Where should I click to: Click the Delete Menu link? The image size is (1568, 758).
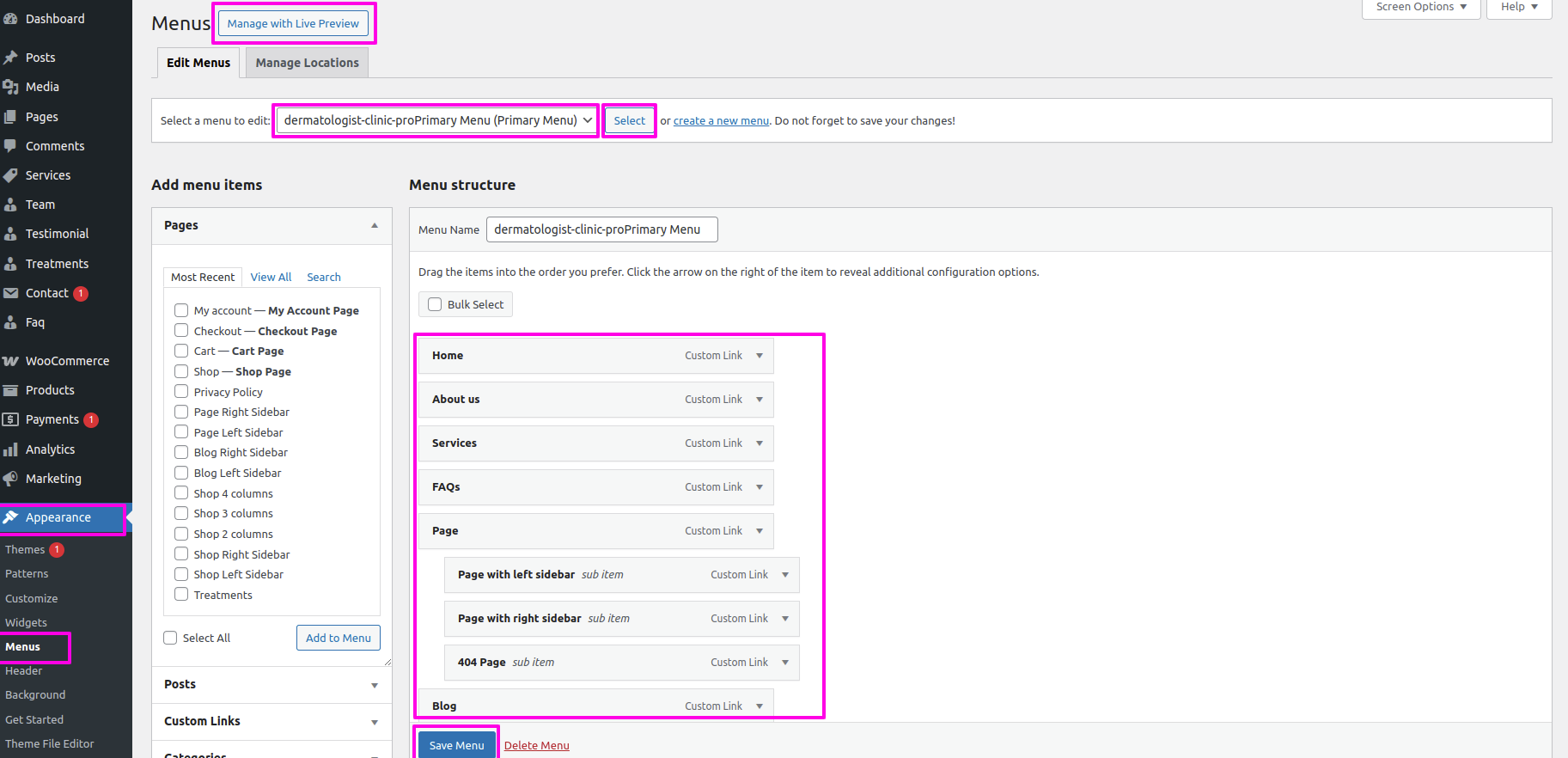click(x=536, y=745)
